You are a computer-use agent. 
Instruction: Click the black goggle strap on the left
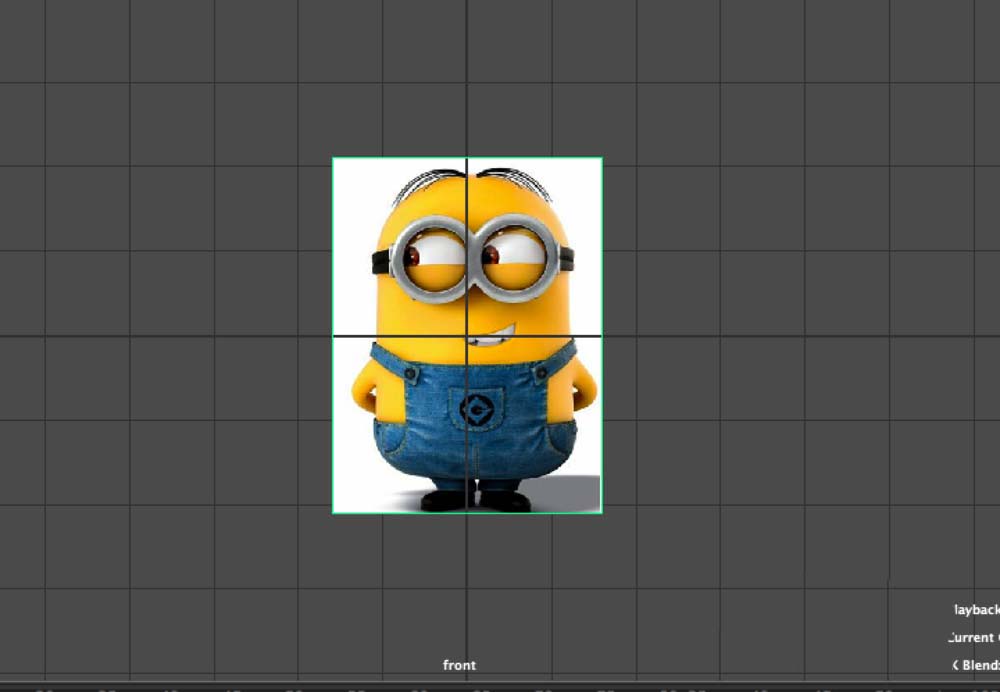coord(380,262)
